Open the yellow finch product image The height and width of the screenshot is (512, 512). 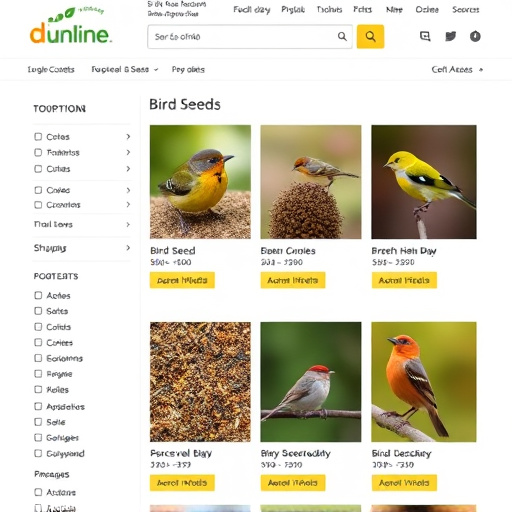tap(424, 182)
